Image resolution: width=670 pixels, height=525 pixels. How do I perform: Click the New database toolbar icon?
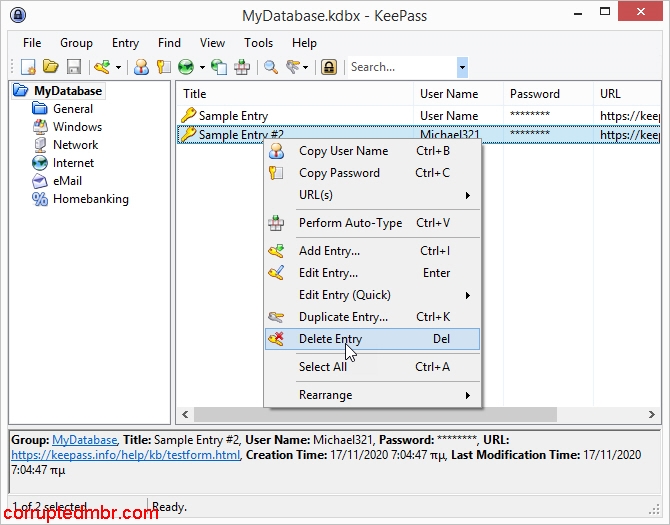(x=29, y=67)
